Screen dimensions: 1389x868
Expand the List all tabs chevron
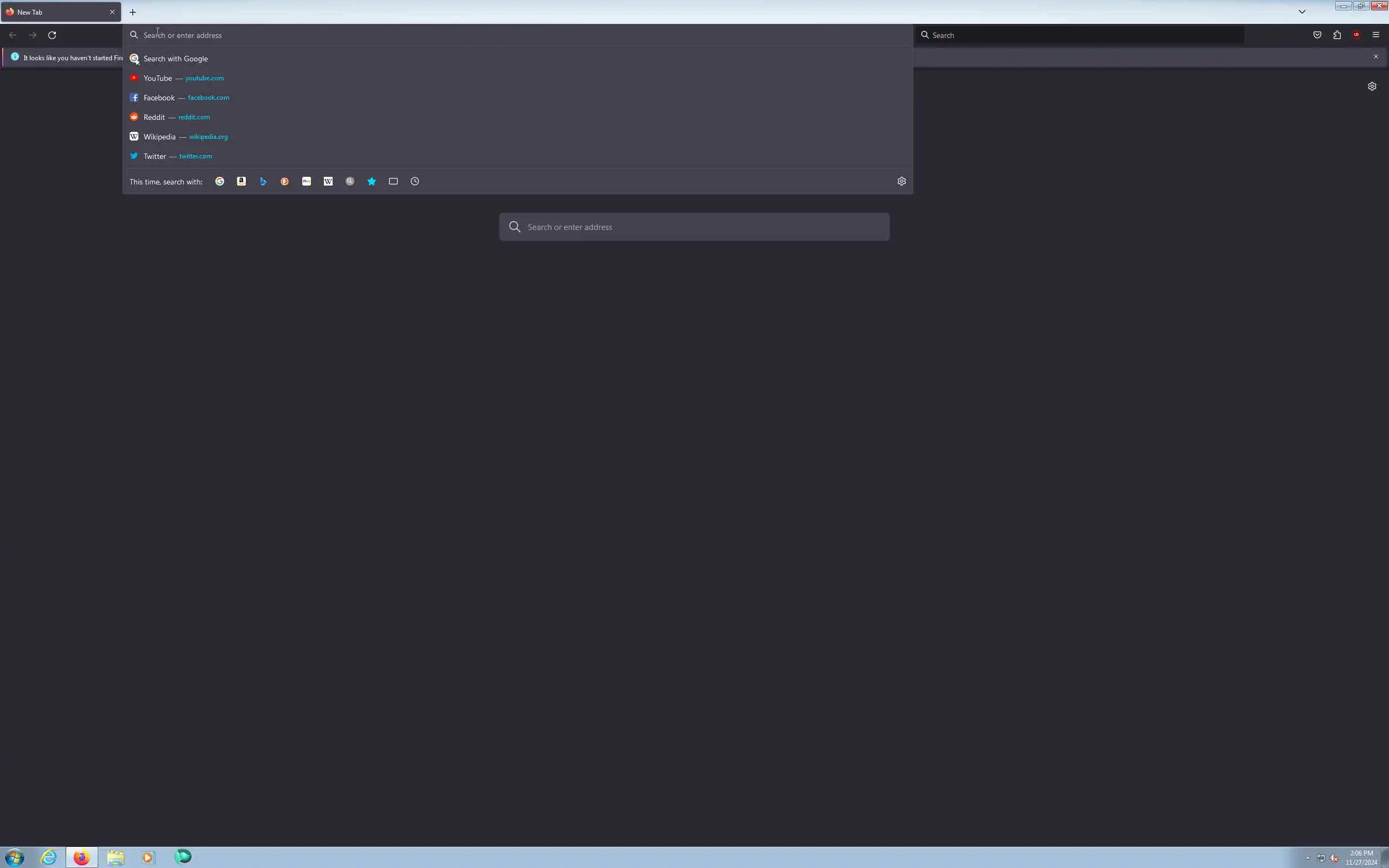pyautogui.click(x=1302, y=12)
